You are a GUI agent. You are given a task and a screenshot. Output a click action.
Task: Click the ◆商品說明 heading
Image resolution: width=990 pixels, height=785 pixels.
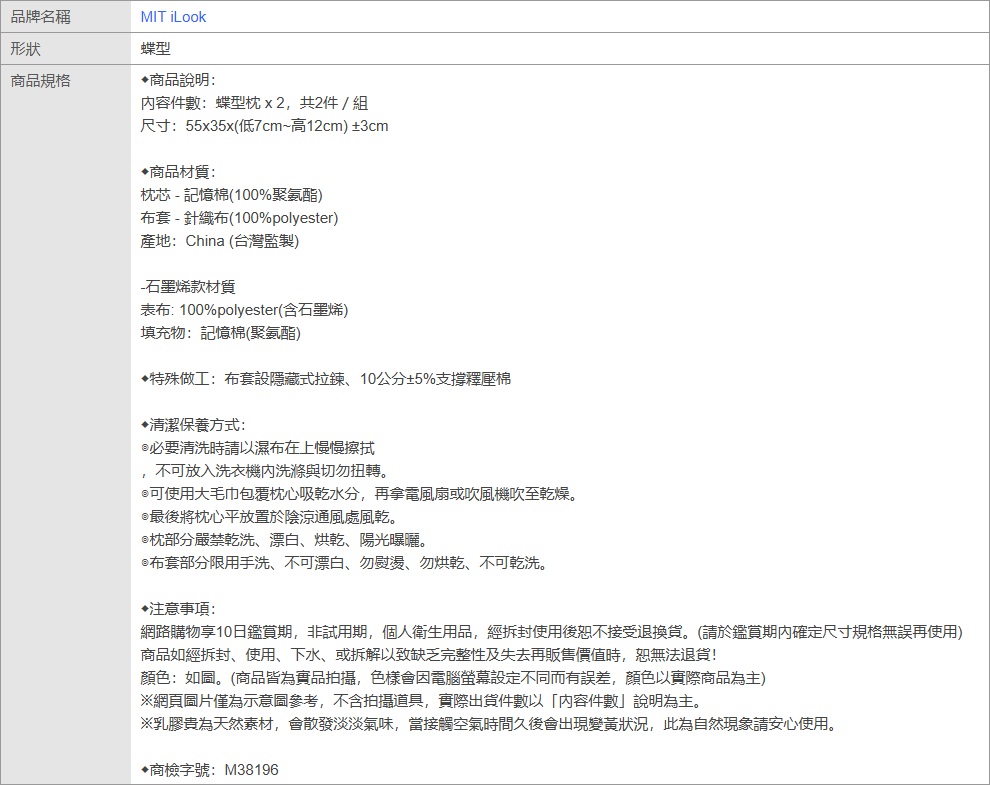pyautogui.click(x=177, y=80)
